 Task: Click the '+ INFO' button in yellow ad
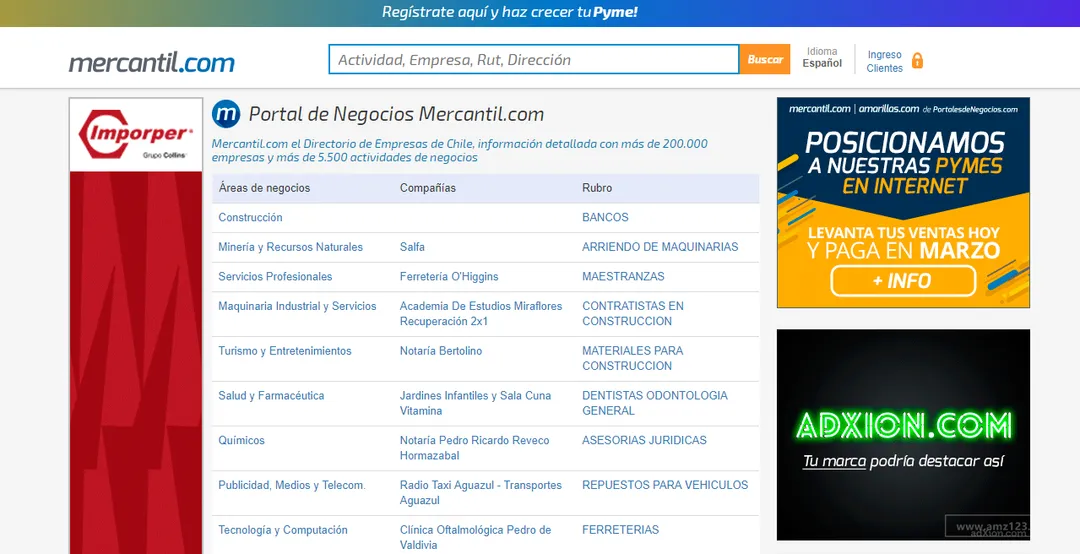pos(903,280)
